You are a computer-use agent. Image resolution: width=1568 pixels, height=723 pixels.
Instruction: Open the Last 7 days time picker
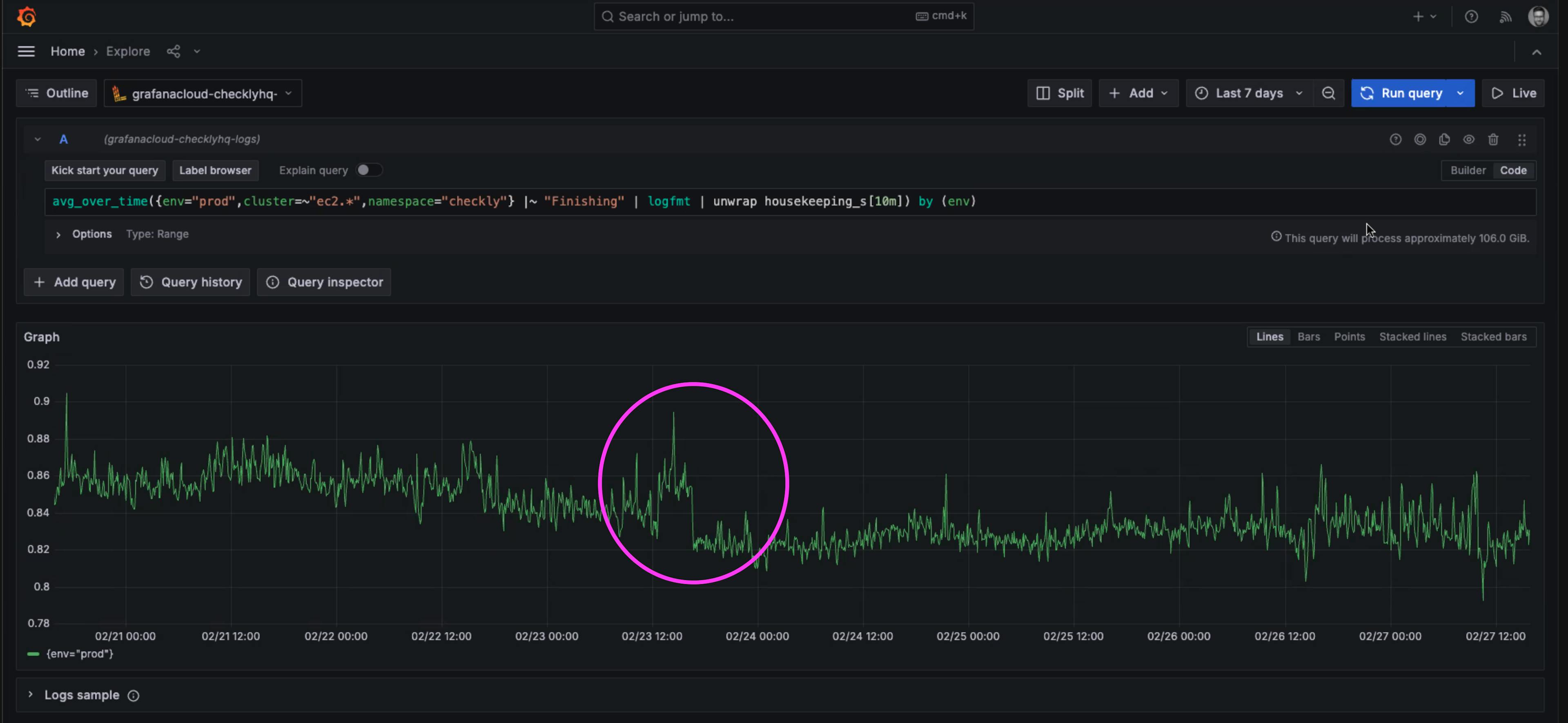coord(1249,93)
